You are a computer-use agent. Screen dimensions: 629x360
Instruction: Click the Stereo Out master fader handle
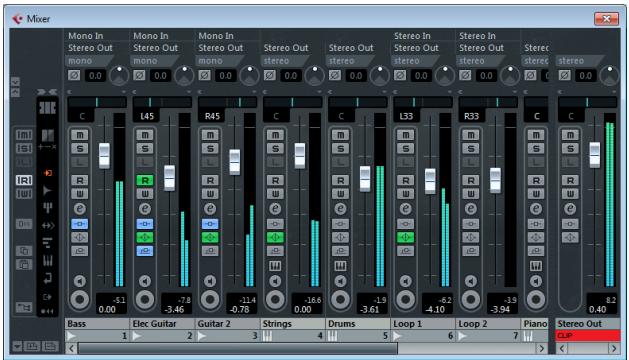click(595, 155)
